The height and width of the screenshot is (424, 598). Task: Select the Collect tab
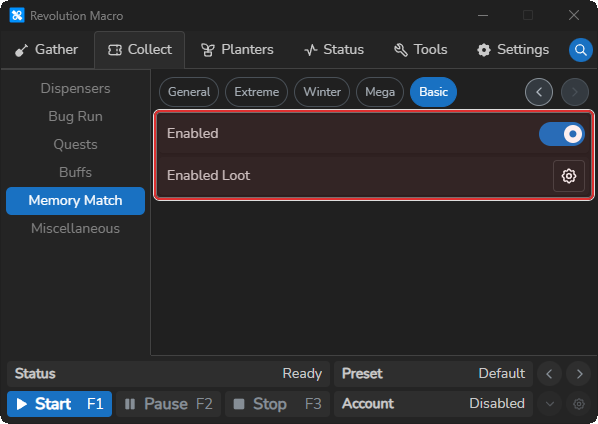click(140, 50)
